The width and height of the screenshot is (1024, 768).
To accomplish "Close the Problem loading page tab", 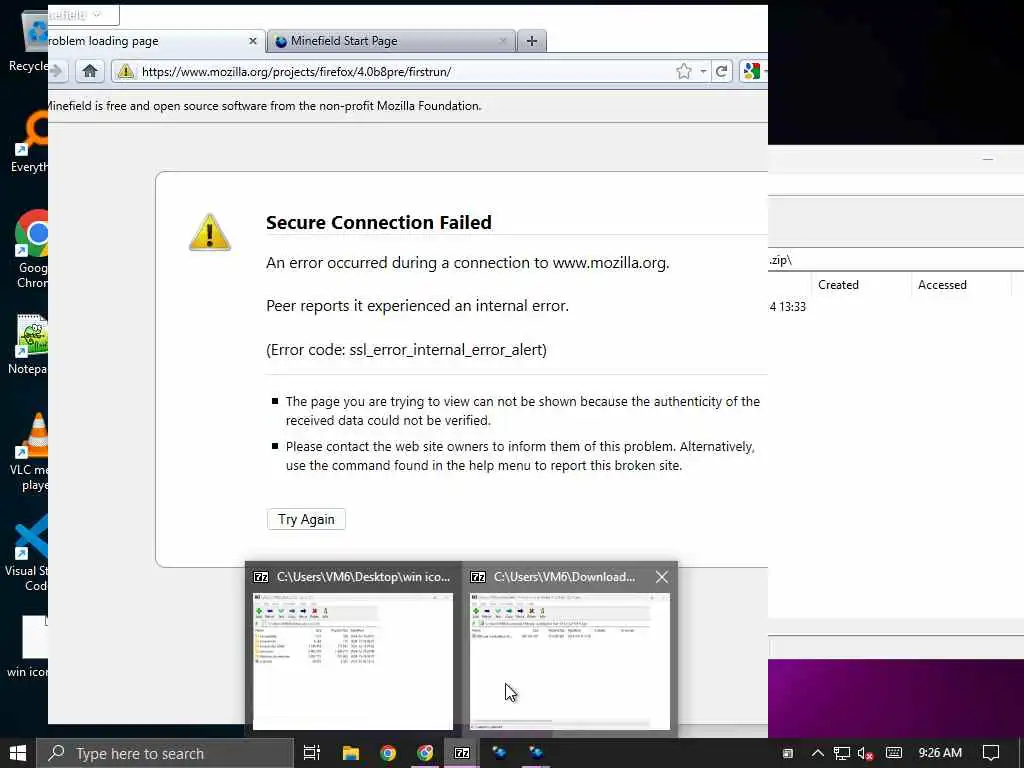I will pyautogui.click(x=253, y=41).
